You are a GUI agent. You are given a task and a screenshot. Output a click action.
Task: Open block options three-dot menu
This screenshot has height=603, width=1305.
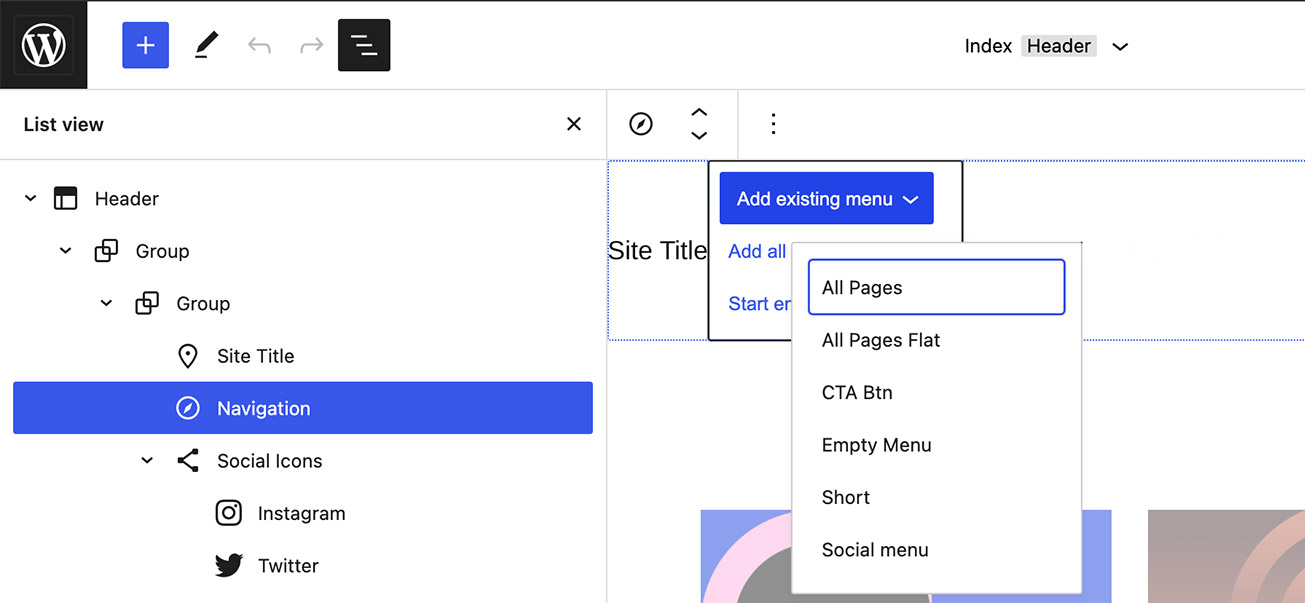773,124
